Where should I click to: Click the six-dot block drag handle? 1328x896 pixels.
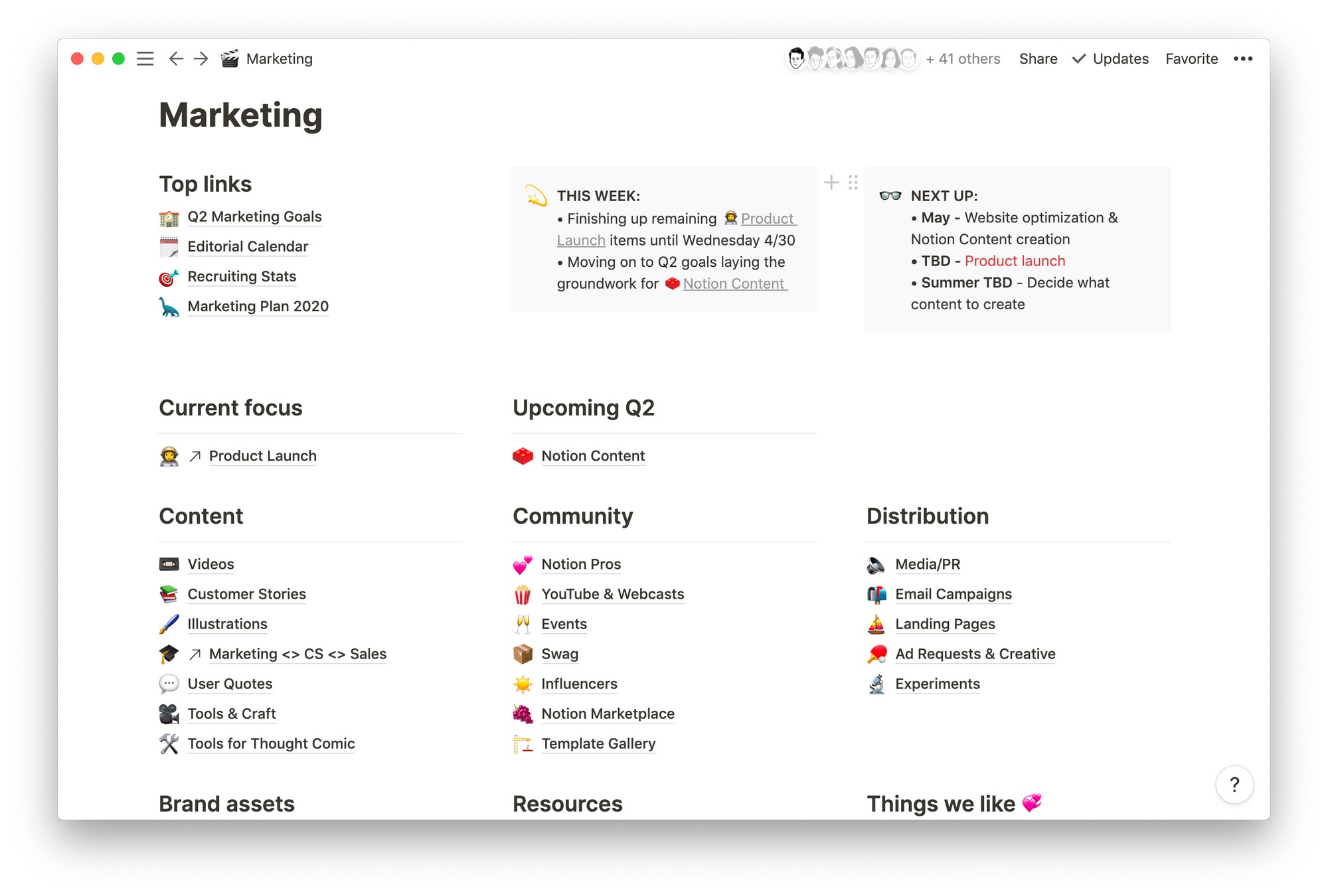[x=853, y=183]
